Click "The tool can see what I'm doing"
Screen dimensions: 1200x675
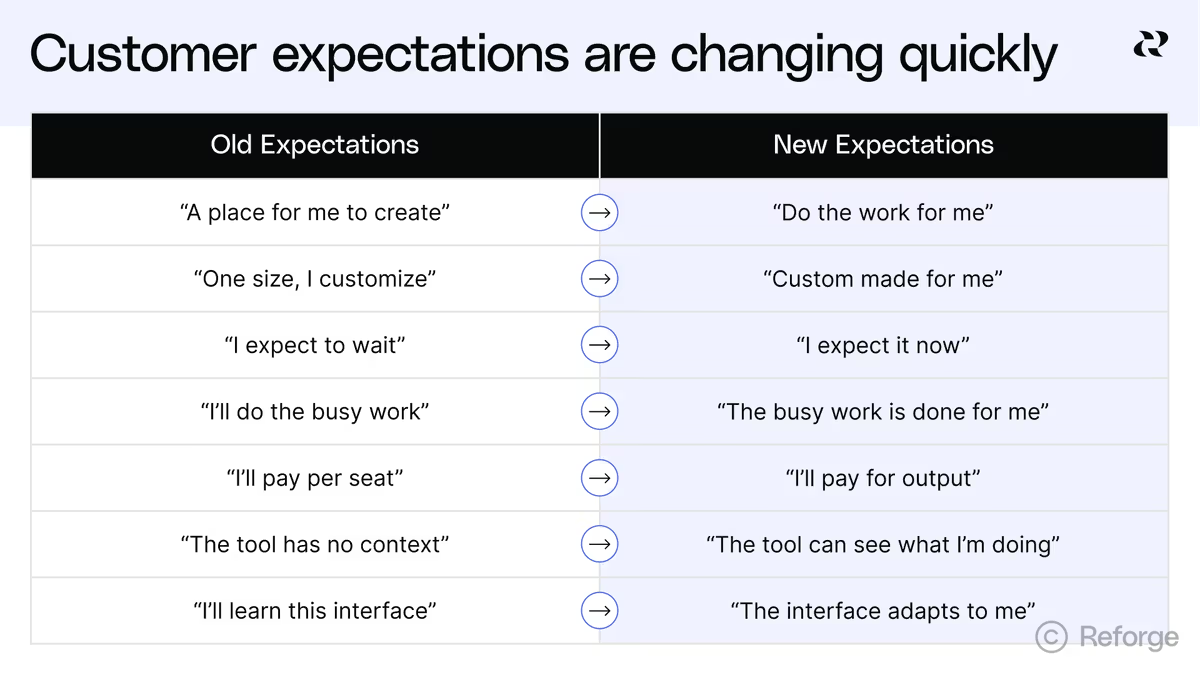[x=883, y=544]
